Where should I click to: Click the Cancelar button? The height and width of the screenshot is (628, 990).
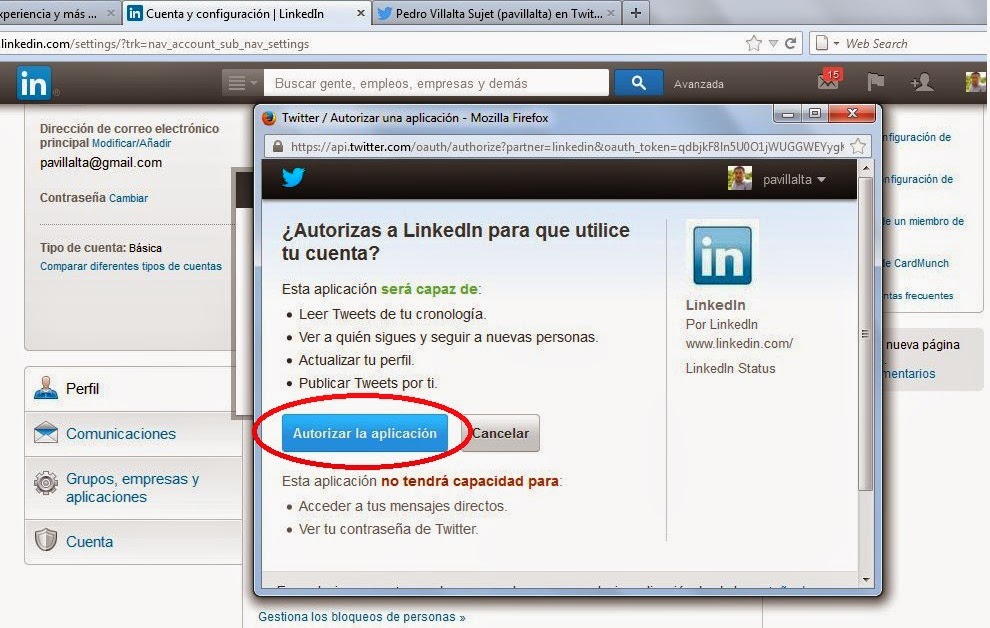tap(501, 434)
